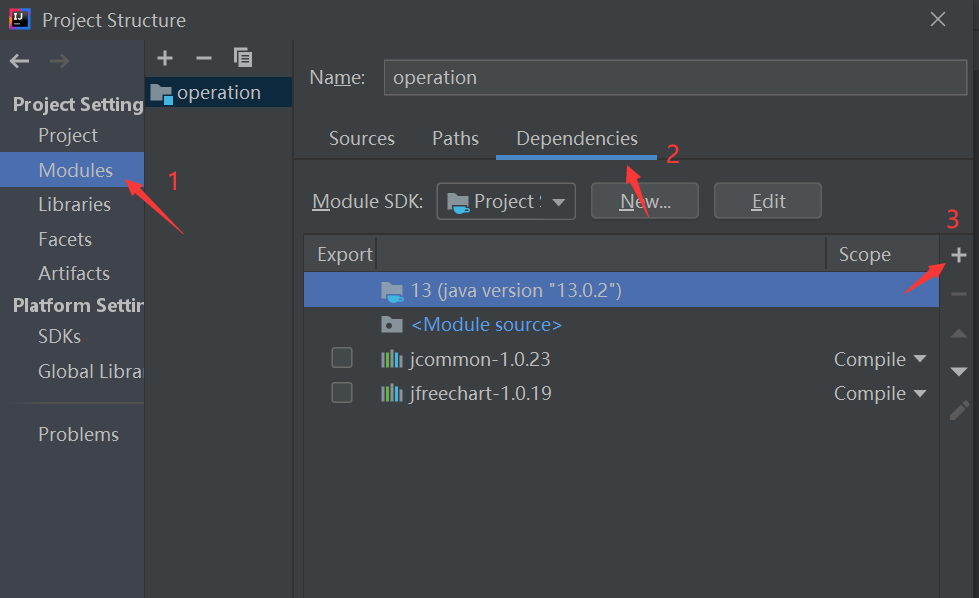Add a new module with plus icon
979x598 pixels.
point(165,58)
